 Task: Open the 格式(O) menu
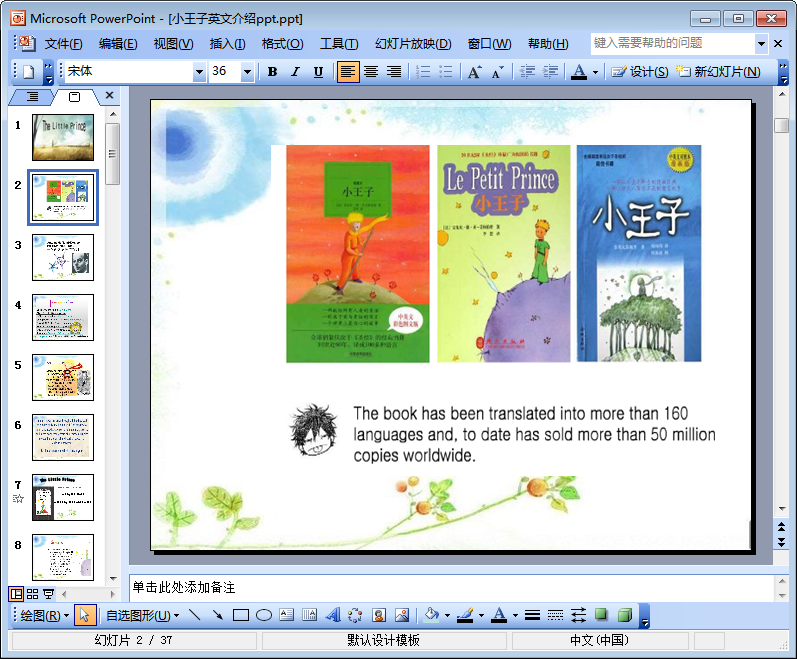(282, 44)
